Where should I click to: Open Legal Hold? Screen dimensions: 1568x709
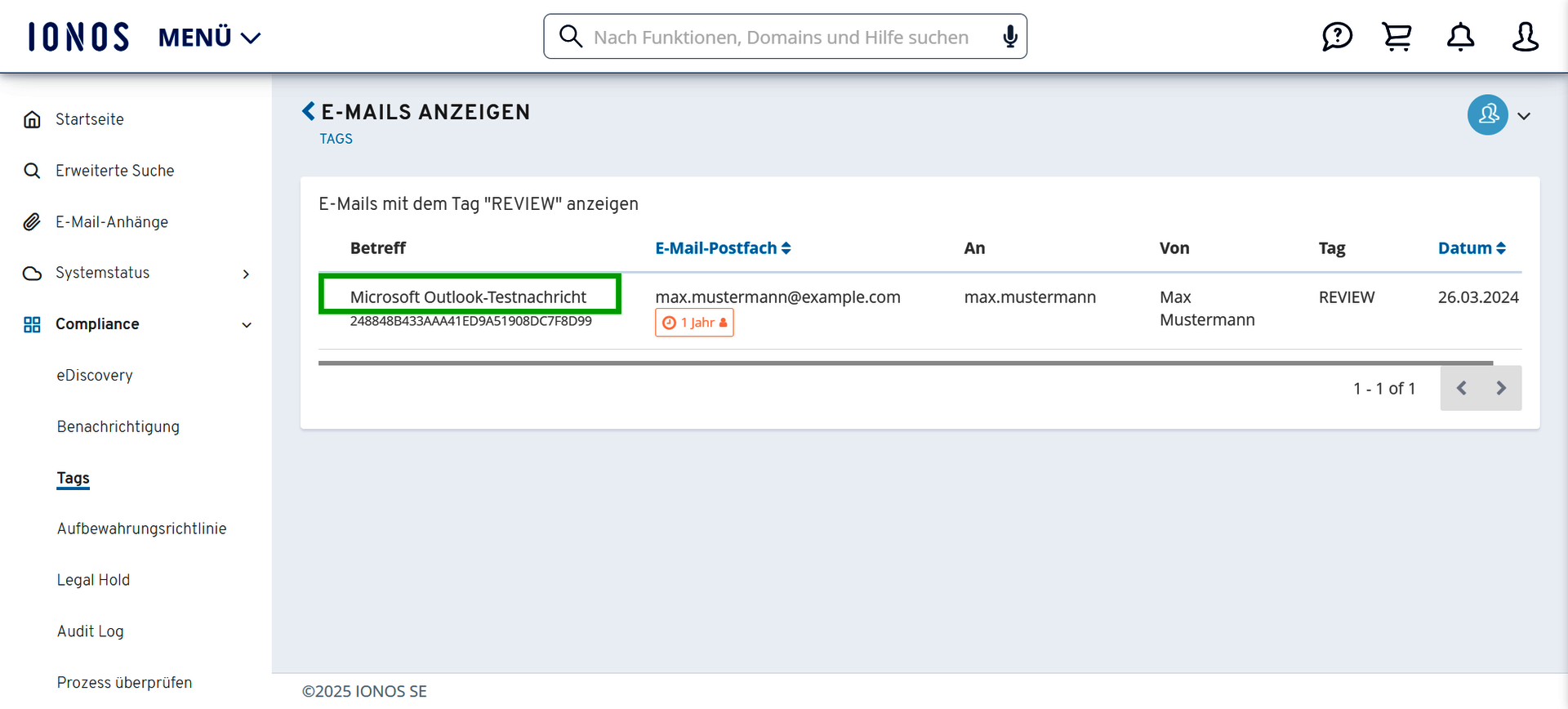(93, 580)
